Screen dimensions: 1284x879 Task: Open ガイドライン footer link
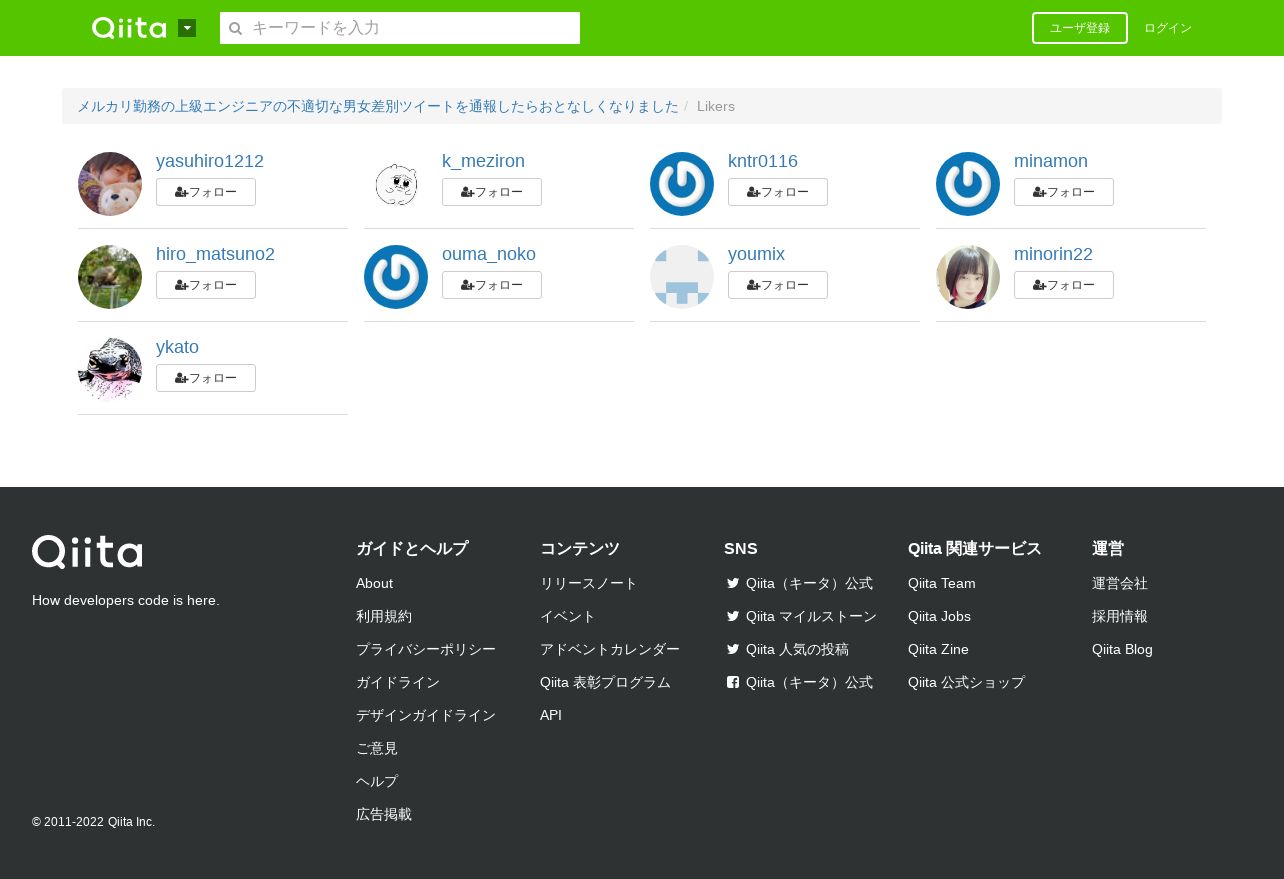[x=398, y=682]
